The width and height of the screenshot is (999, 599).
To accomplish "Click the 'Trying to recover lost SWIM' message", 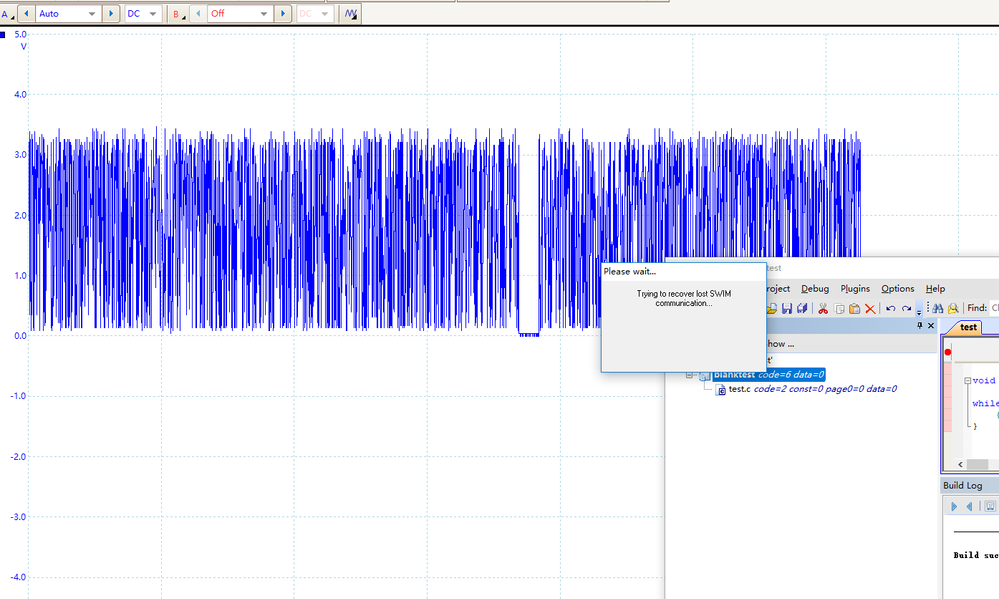I will coord(684,298).
